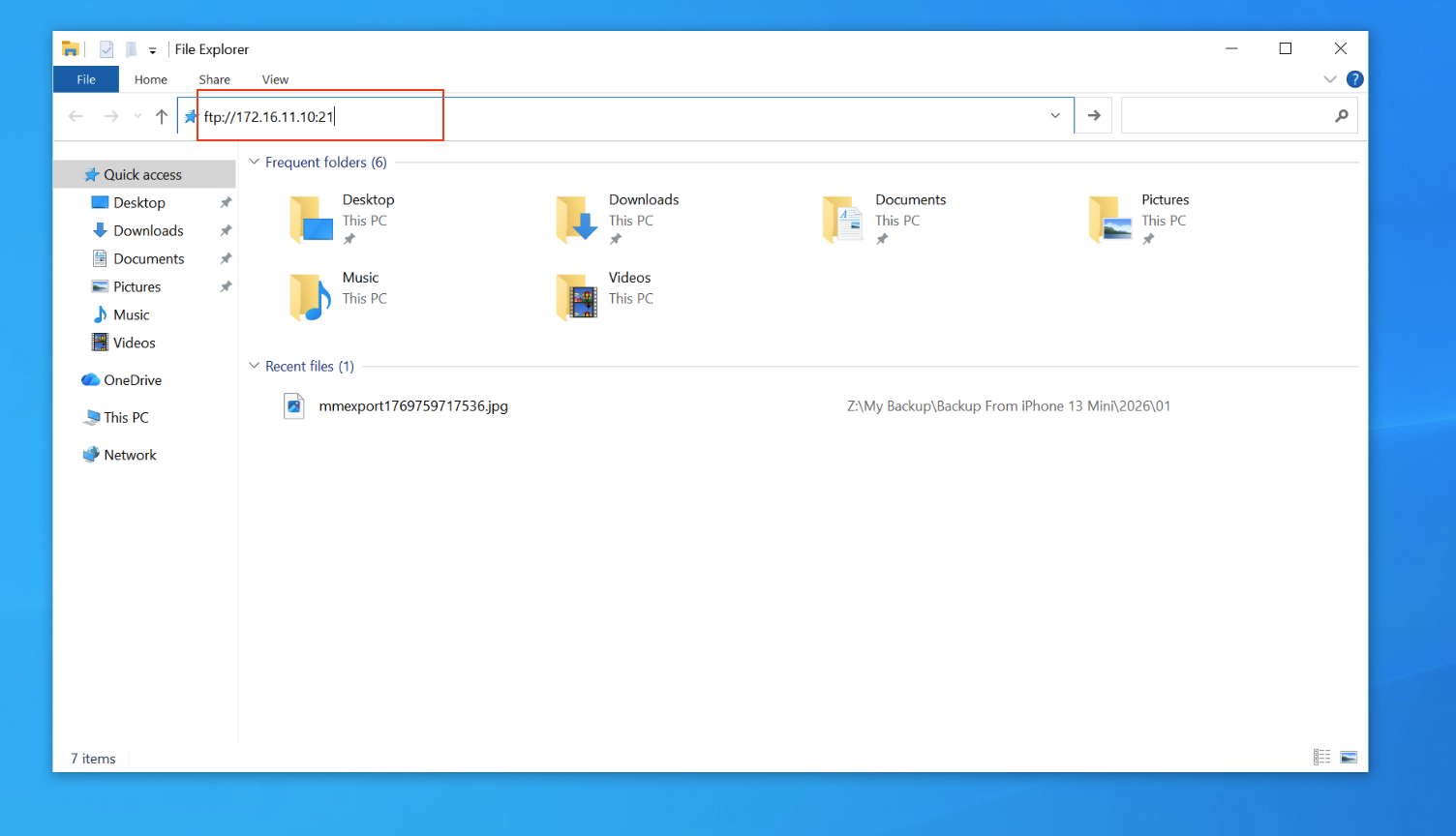Select the mmexport1769759717536.jpg recent file

point(413,406)
